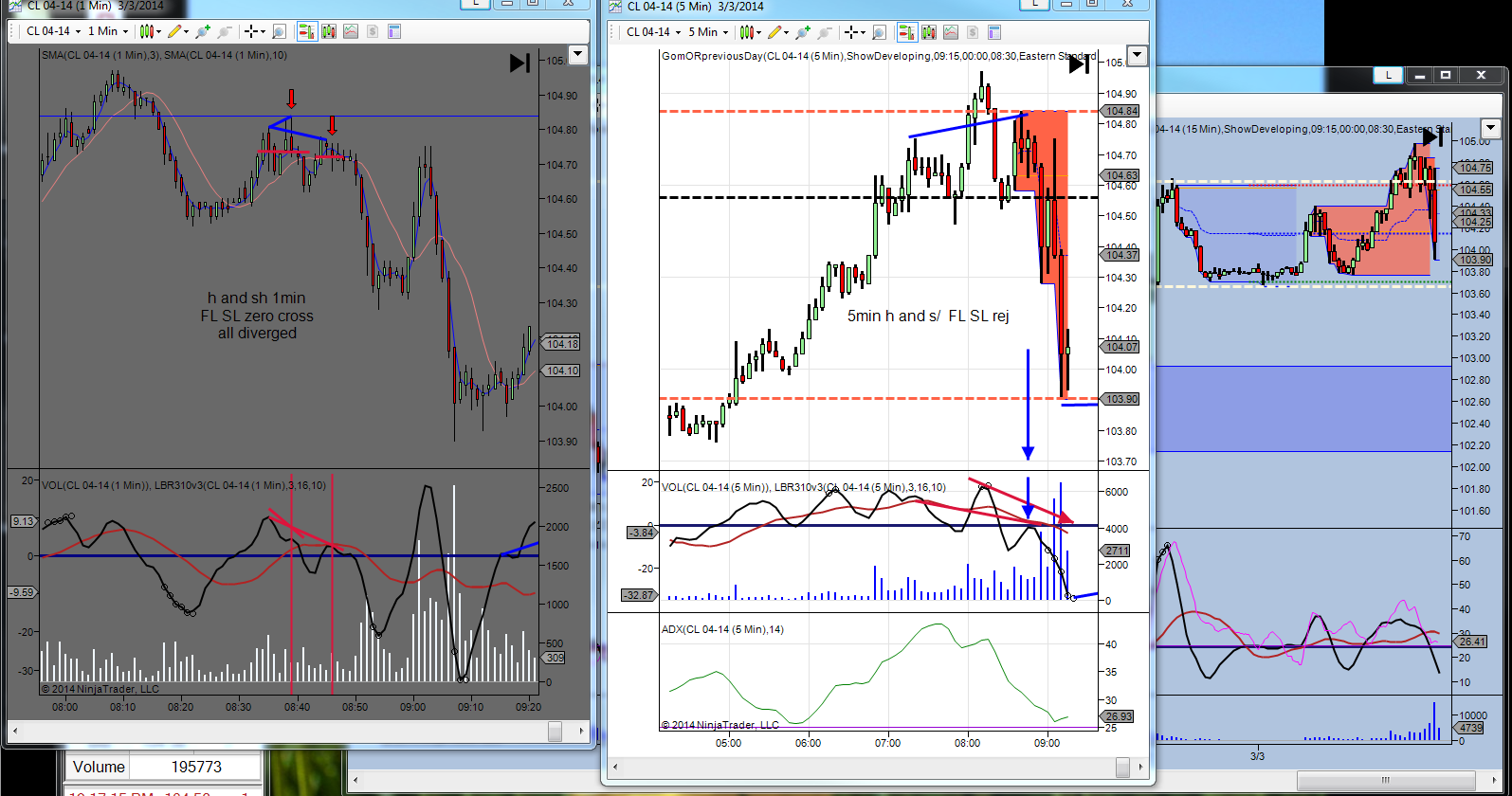The image size is (1512, 796).
Task: Click the 2711 volume marker in 5 Min chart
Action: point(1117,551)
